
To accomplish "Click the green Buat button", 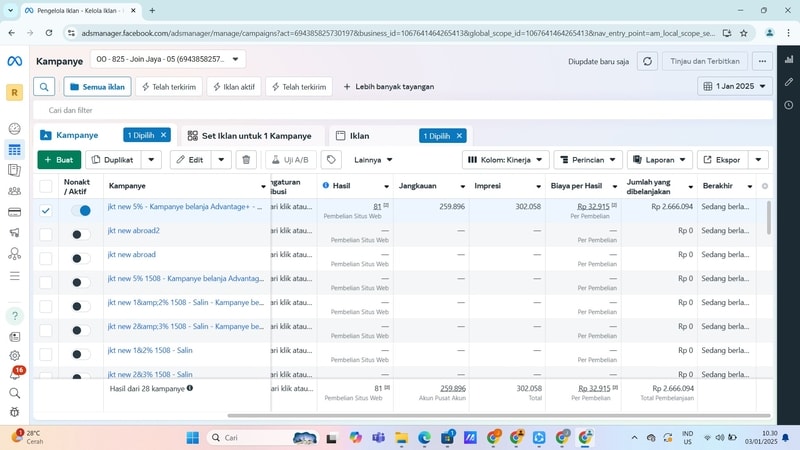I will click(x=59, y=160).
